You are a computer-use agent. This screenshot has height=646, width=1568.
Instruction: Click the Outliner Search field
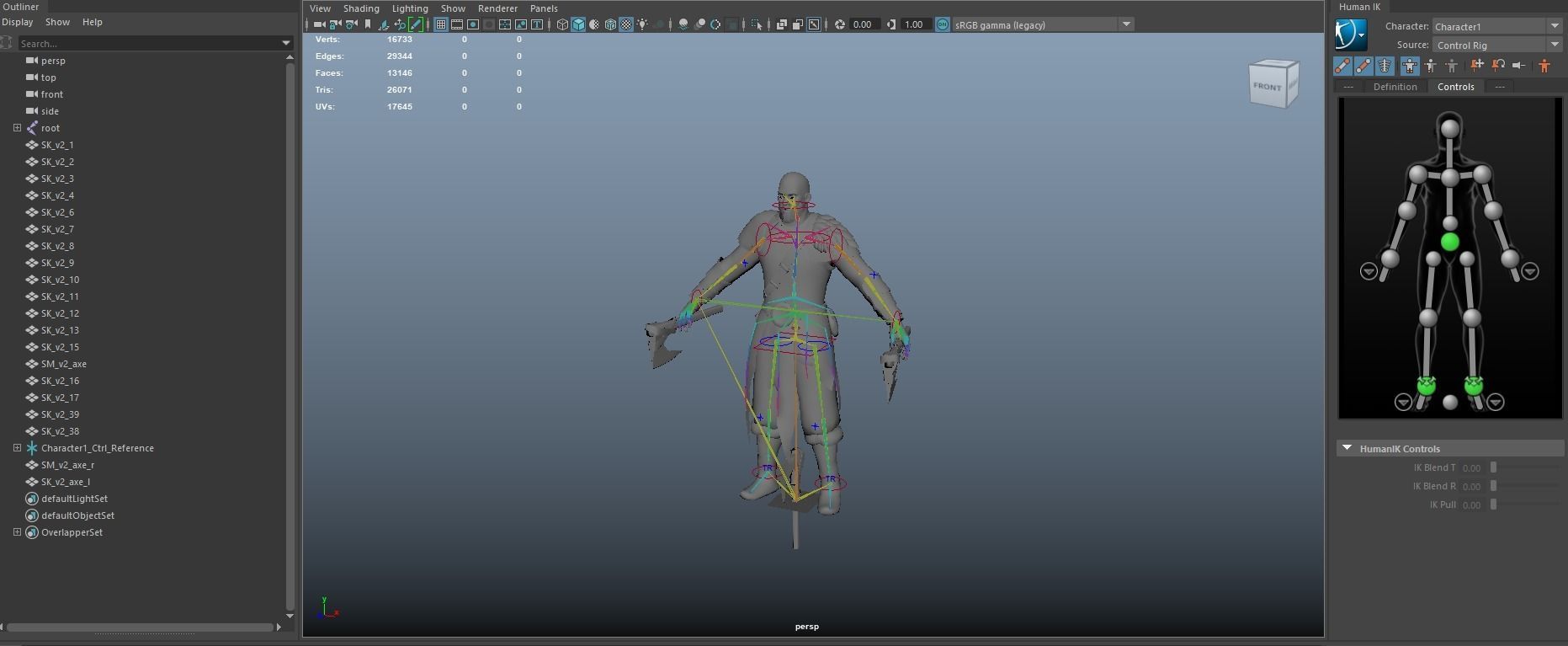point(147,43)
